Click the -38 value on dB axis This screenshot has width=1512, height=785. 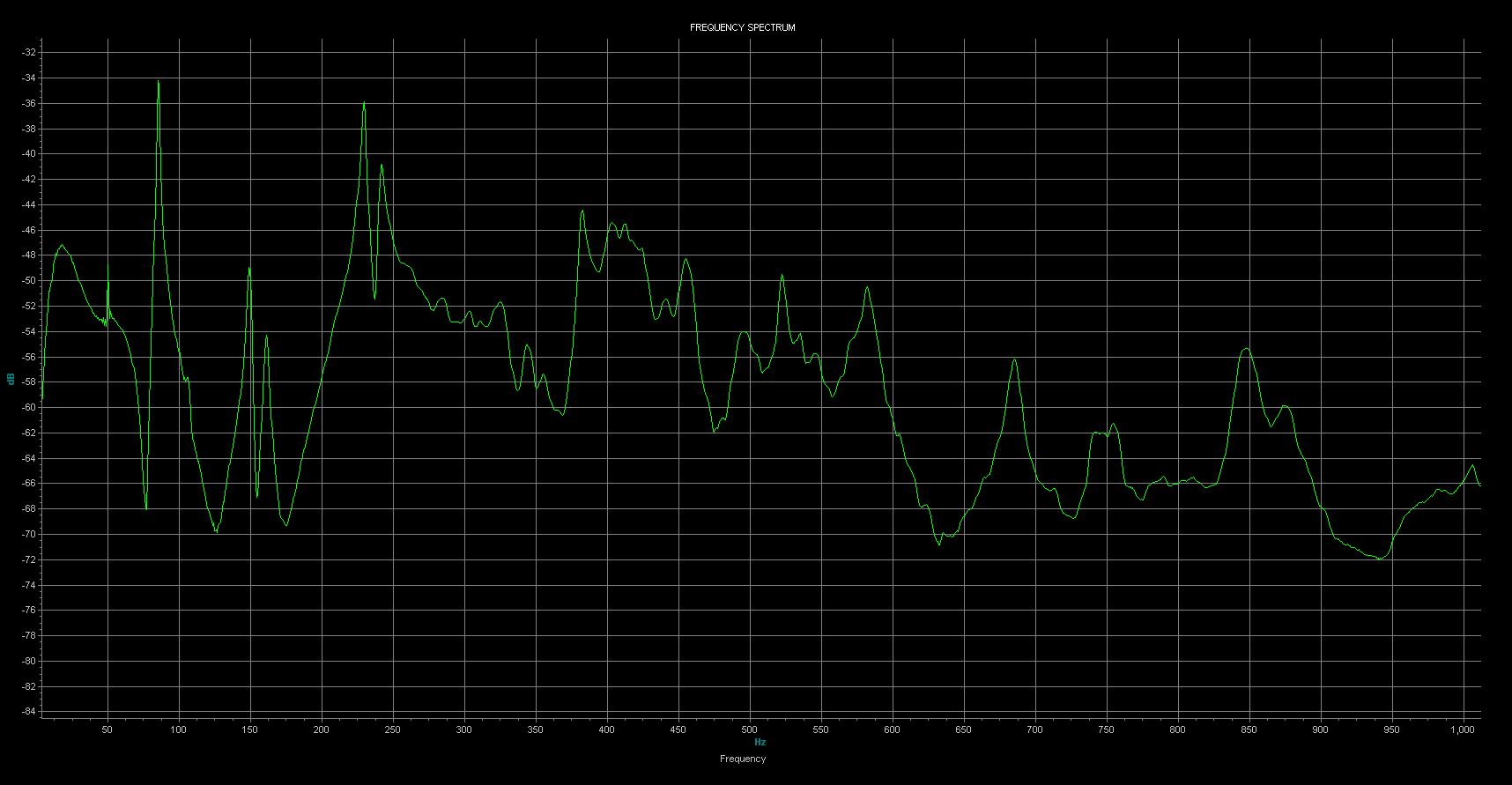pos(29,129)
